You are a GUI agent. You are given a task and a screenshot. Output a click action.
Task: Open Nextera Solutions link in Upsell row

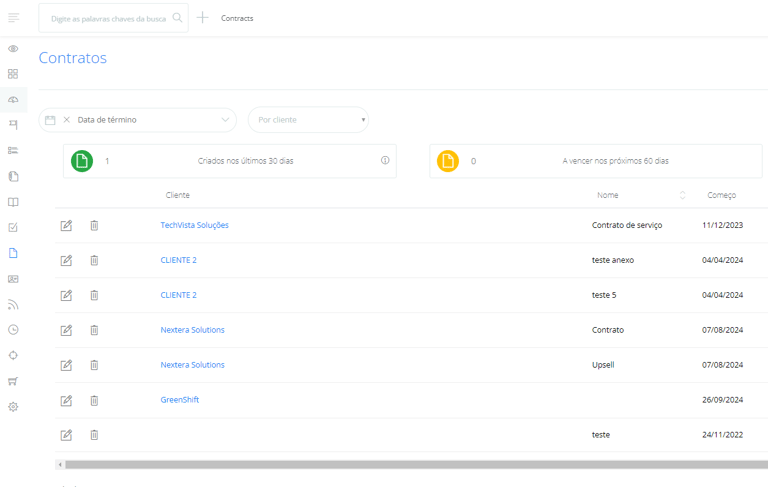click(x=192, y=365)
